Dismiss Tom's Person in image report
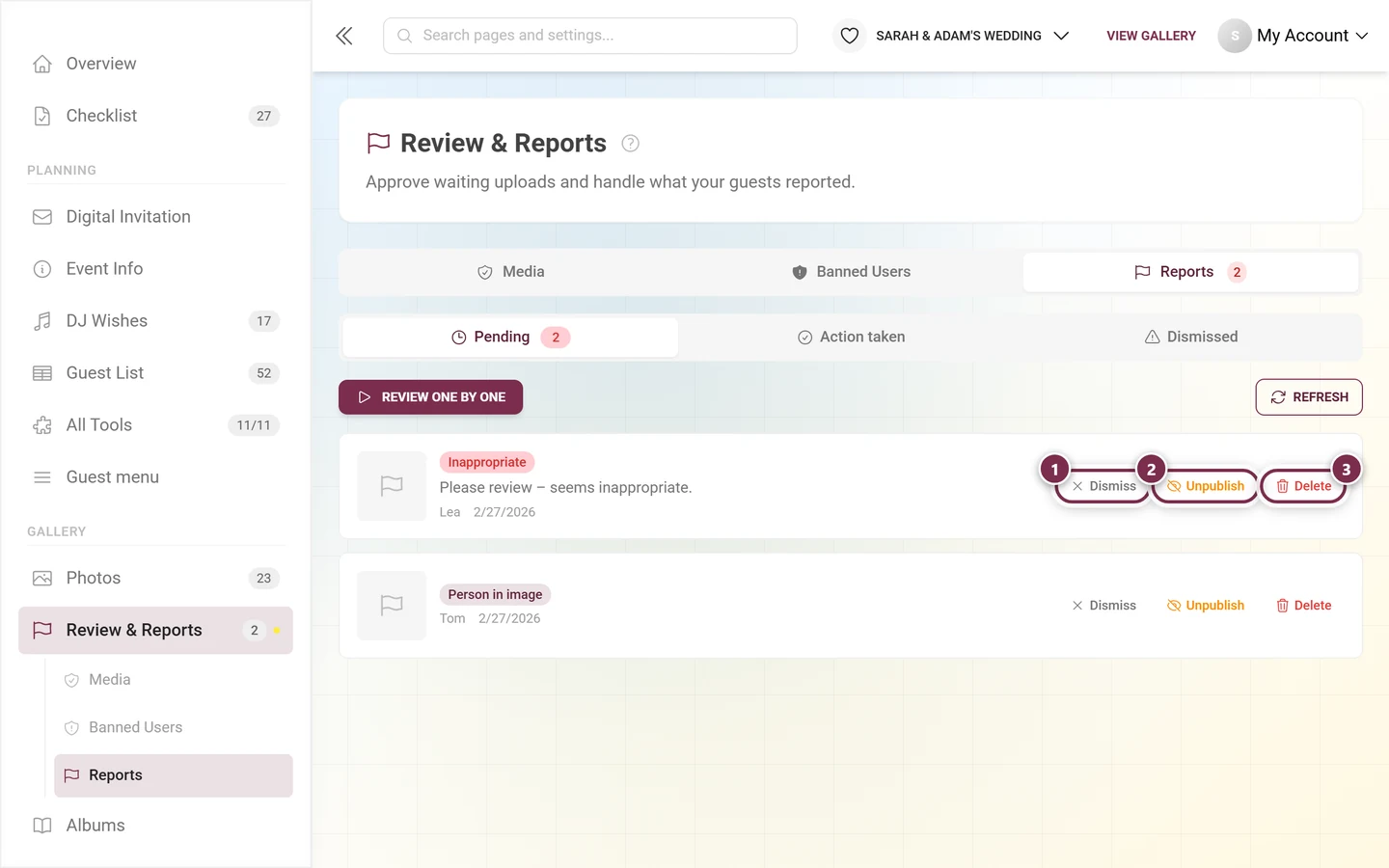The height and width of the screenshot is (868, 1389). (1103, 606)
